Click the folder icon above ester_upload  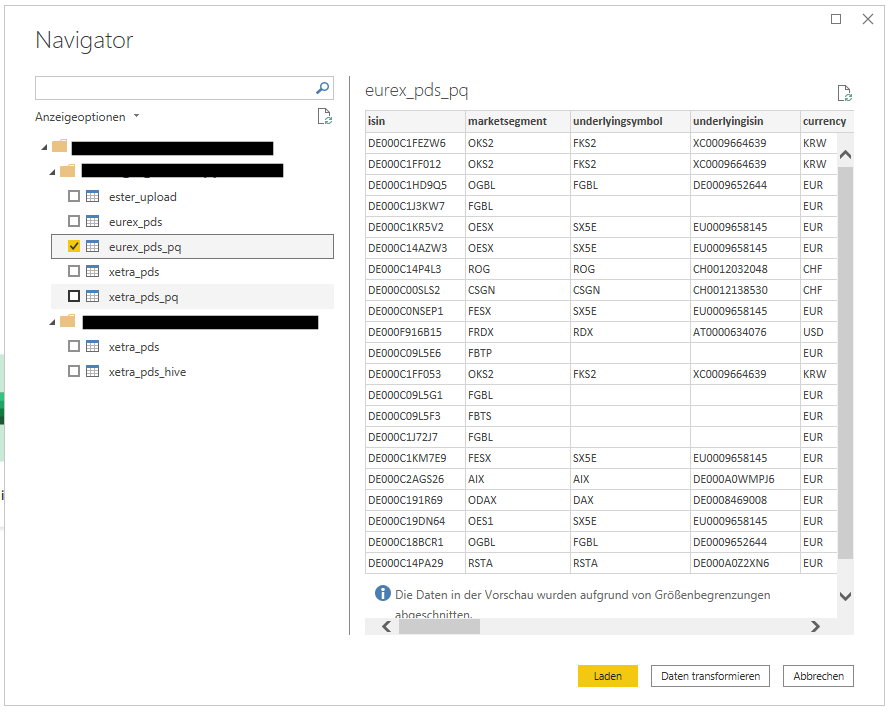(68, 170)
